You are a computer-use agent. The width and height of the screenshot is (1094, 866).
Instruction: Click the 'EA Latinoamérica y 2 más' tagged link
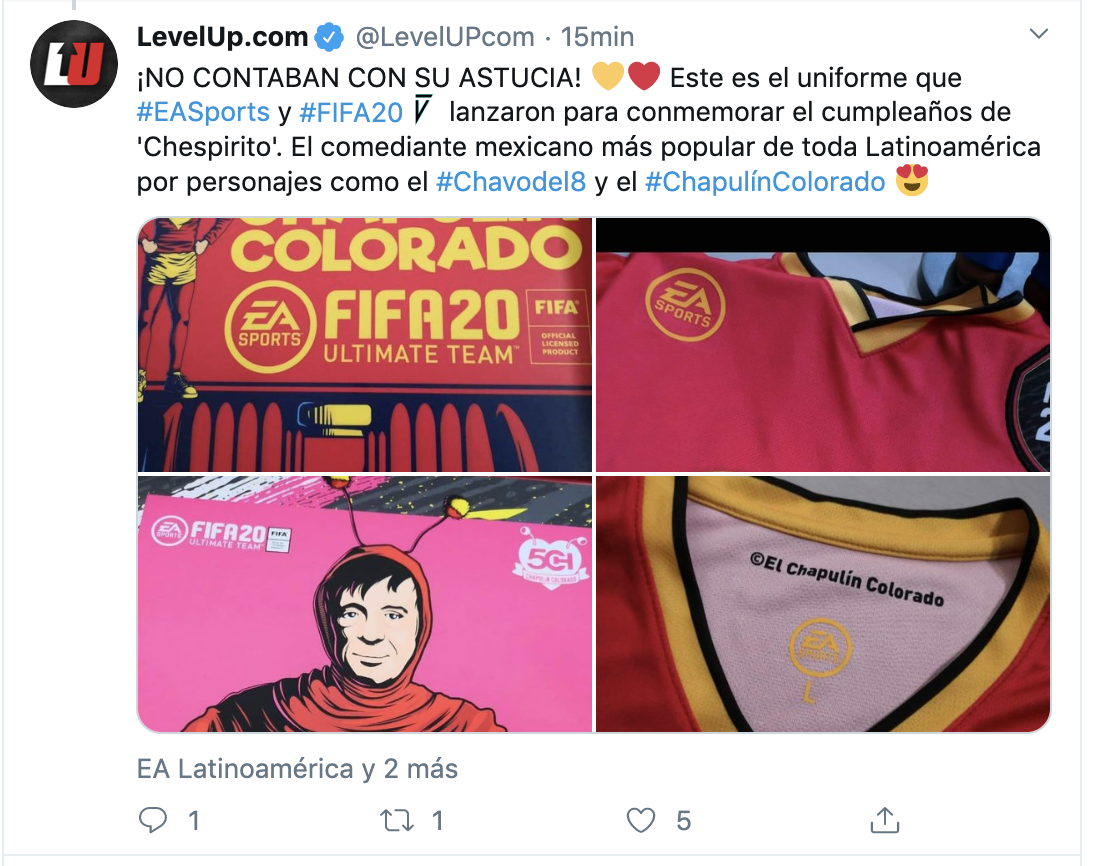pyautogui.click(x=297, y=769)
